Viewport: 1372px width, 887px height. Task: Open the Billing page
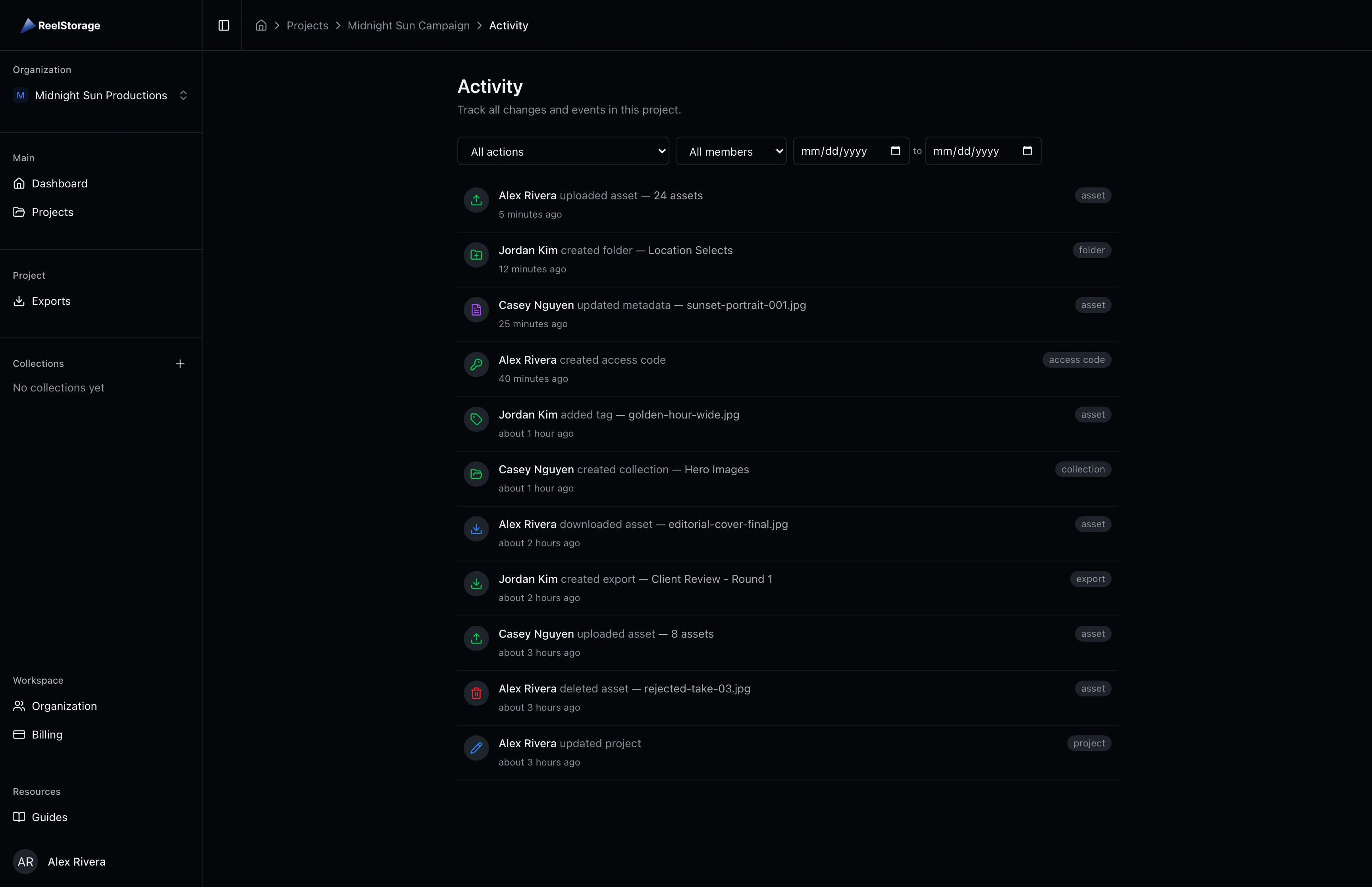(46, 735)
